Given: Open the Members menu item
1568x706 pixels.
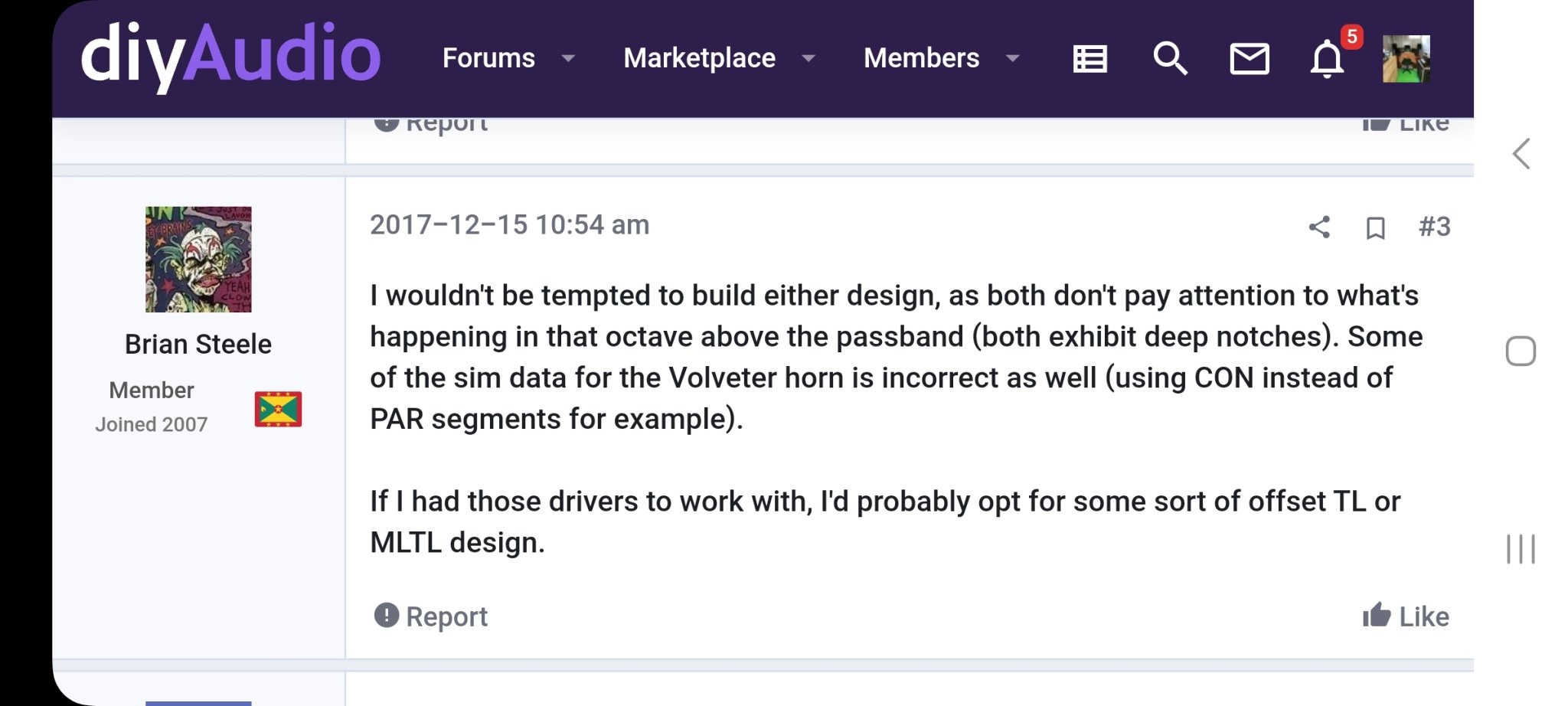Looking at the screenshot, I should (921, 58).
